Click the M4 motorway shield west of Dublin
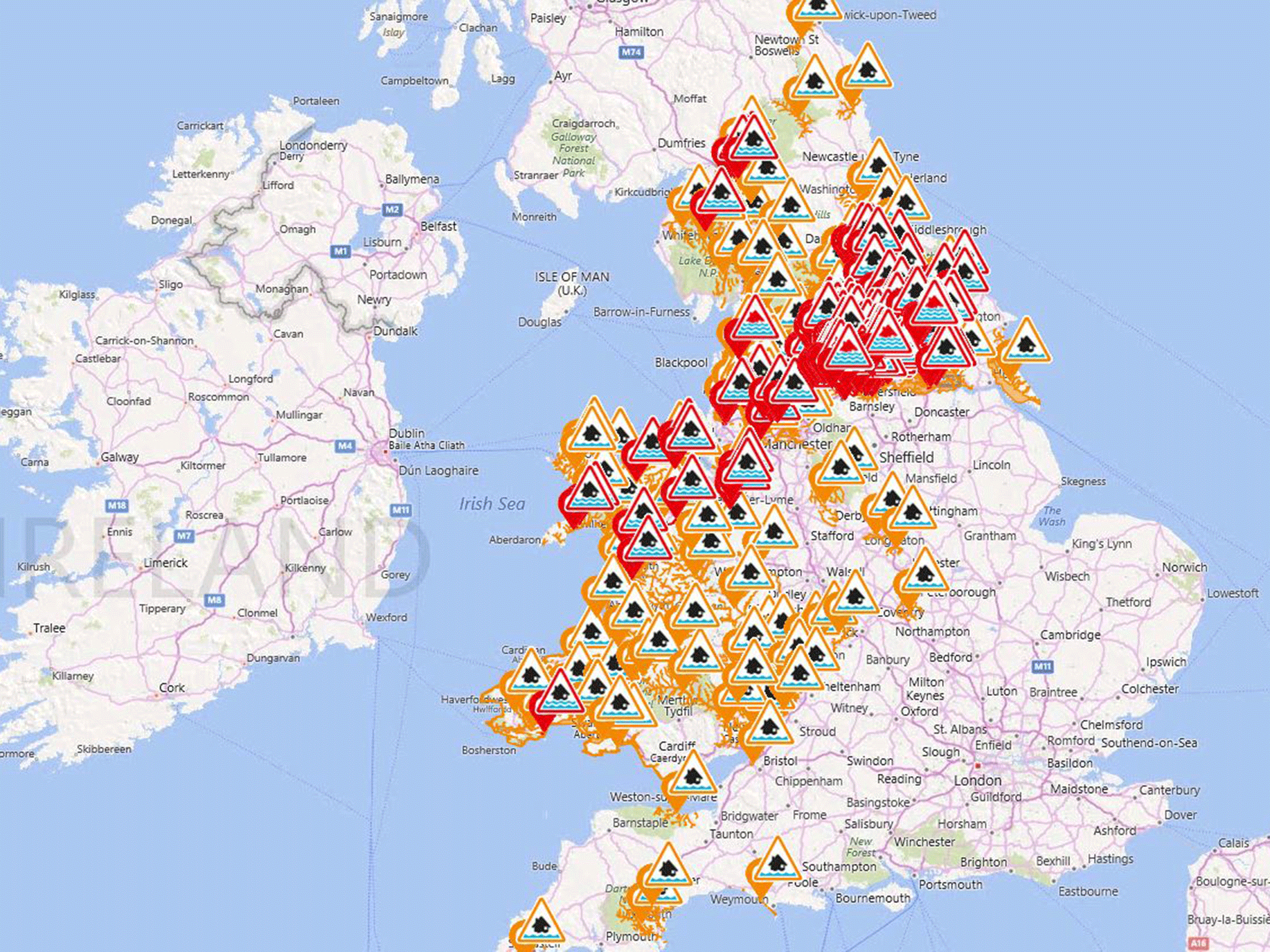 pos(345,446)
